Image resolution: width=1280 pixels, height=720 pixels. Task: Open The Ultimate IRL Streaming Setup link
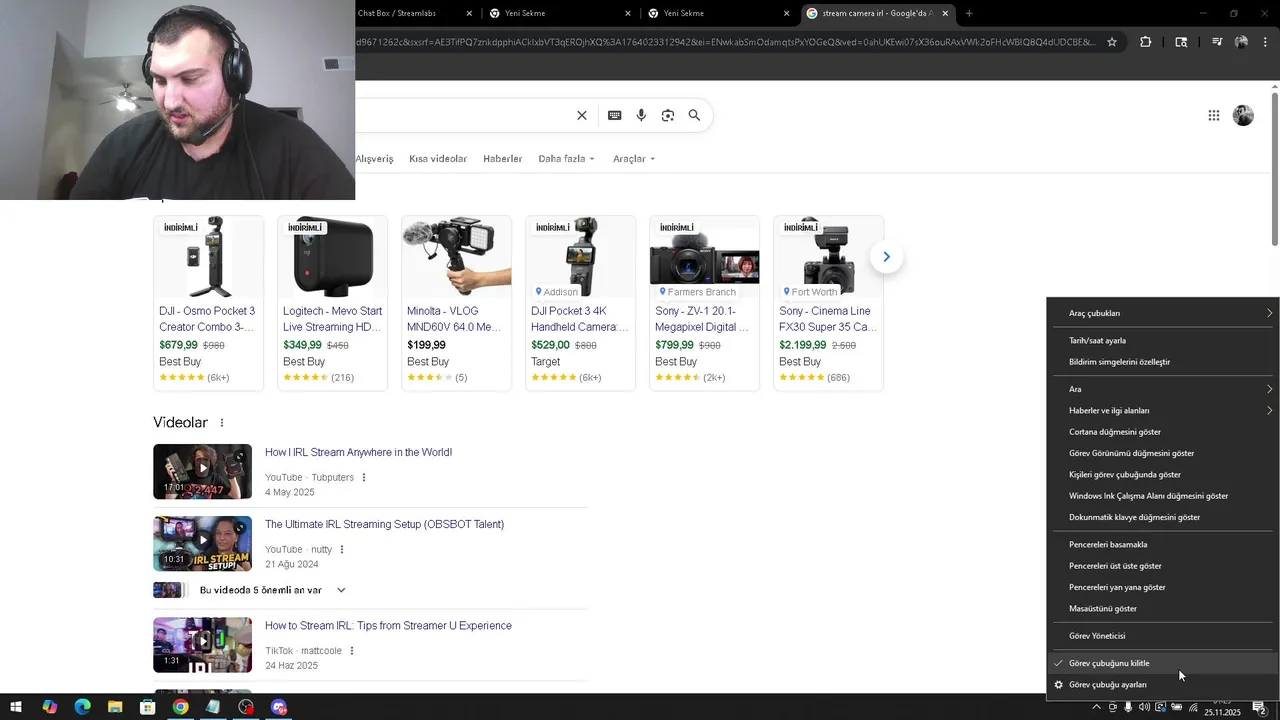pyautogui.click(x=384, y=524)
